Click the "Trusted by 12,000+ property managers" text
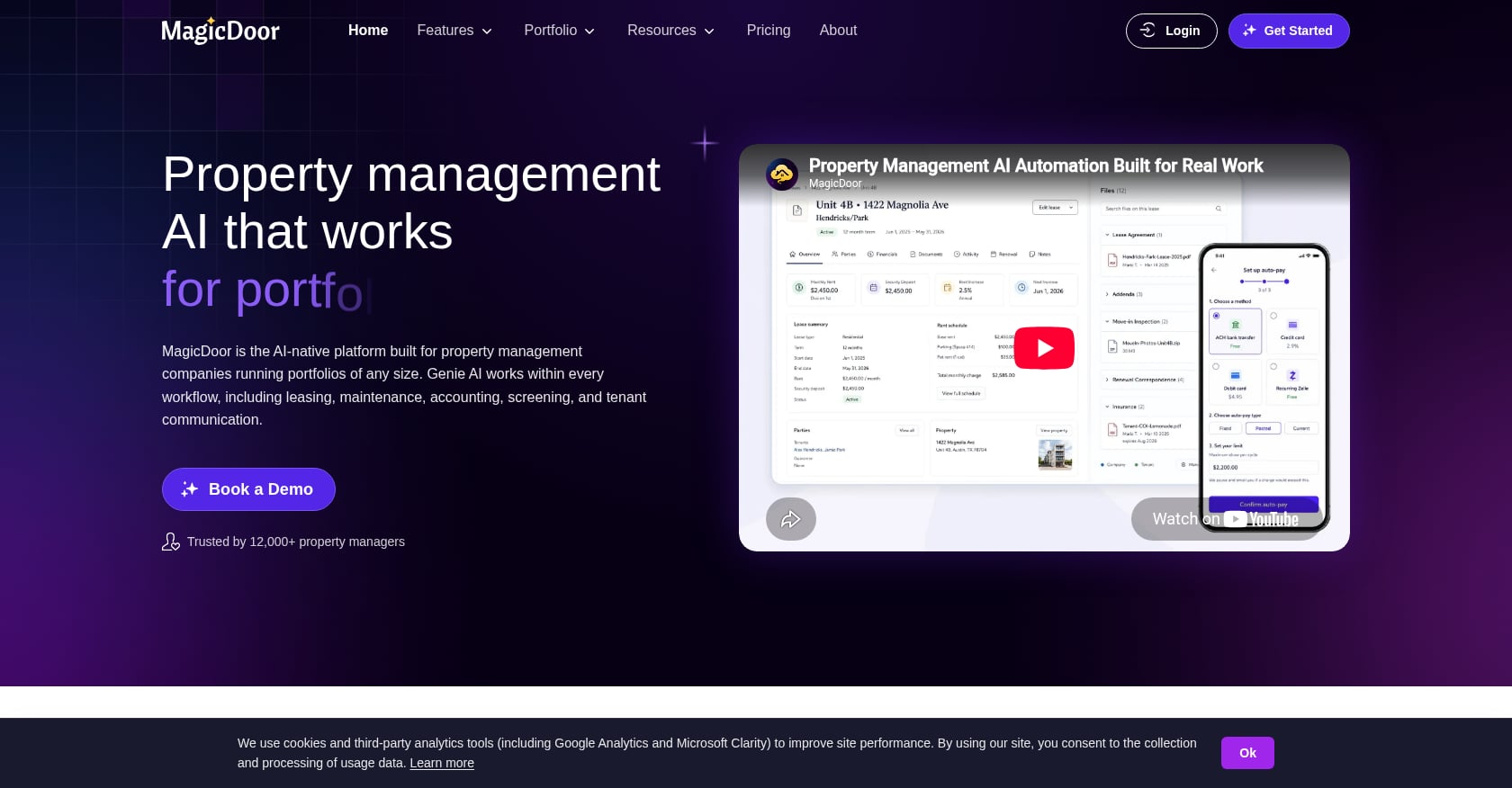Screen dimensions: 1512x788 (x=296, y=542)
